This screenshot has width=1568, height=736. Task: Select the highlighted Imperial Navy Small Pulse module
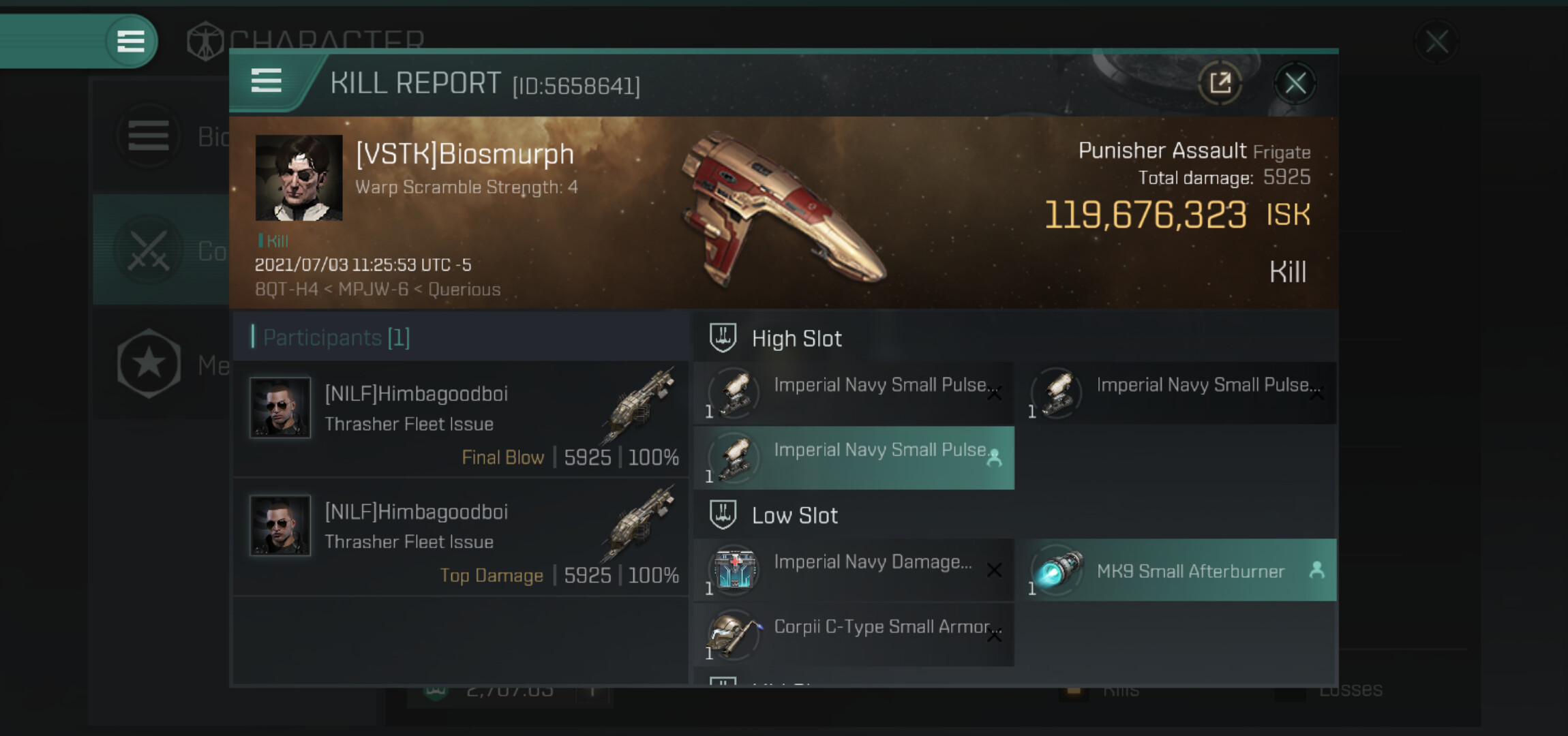[x=854, y=458]
